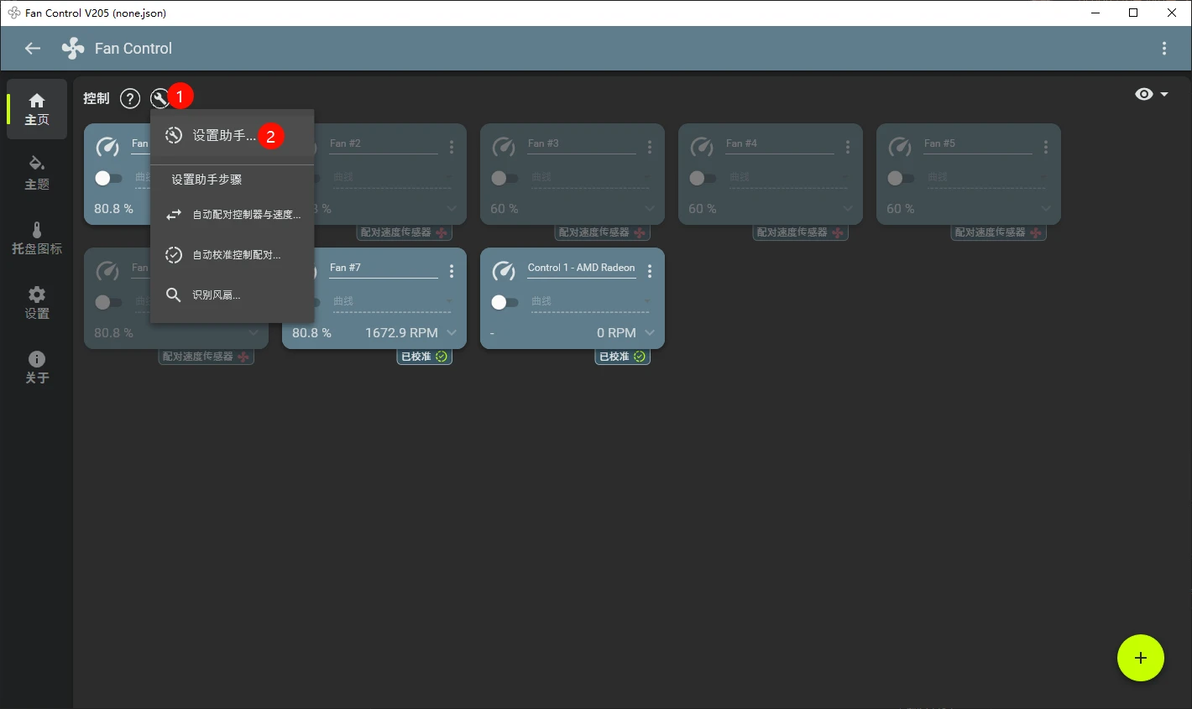Click the Fan #7 name field
1192x709 pixels.
[383, 267]
